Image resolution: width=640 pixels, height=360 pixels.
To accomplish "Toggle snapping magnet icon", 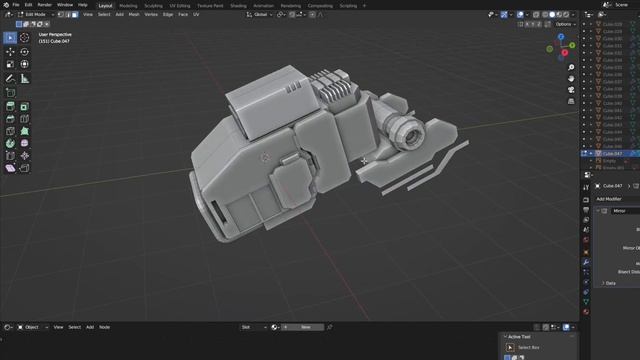I will click(x=292, y=14).
